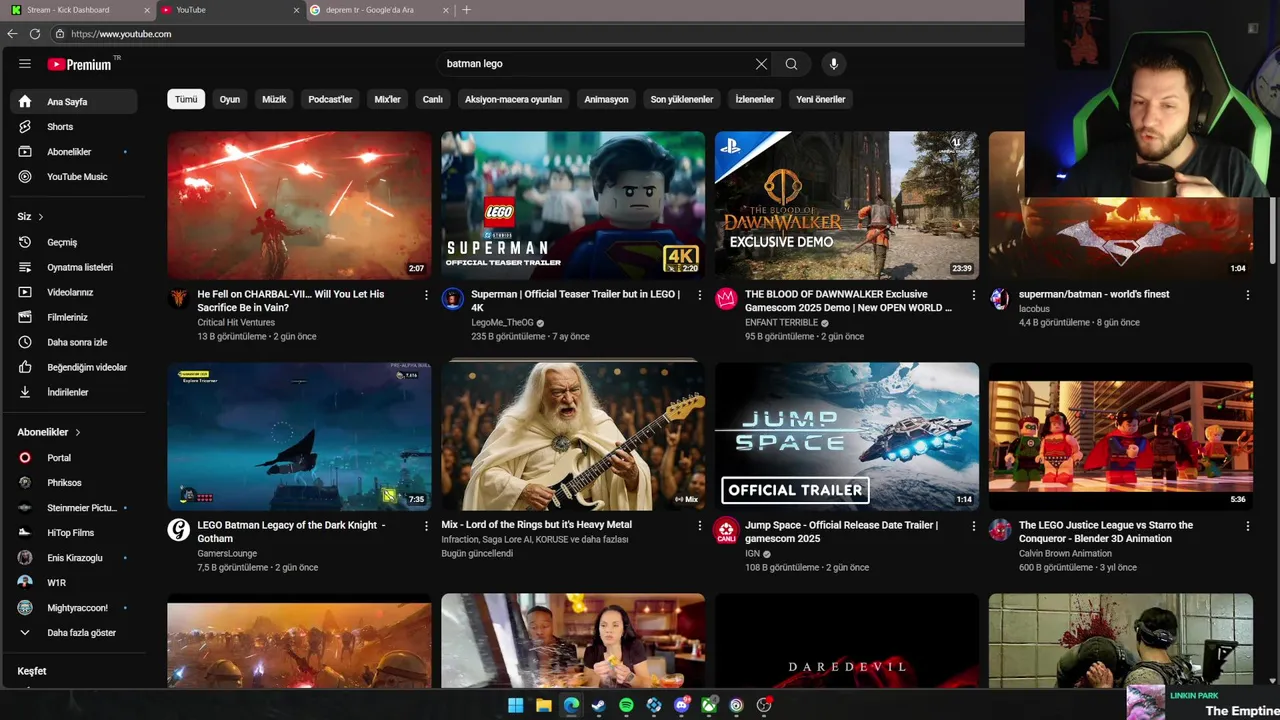Open options menu for Dawnwalker demo video
Image resolution: width=1280 pixels, height=720 pixels.
click(974, 295)
